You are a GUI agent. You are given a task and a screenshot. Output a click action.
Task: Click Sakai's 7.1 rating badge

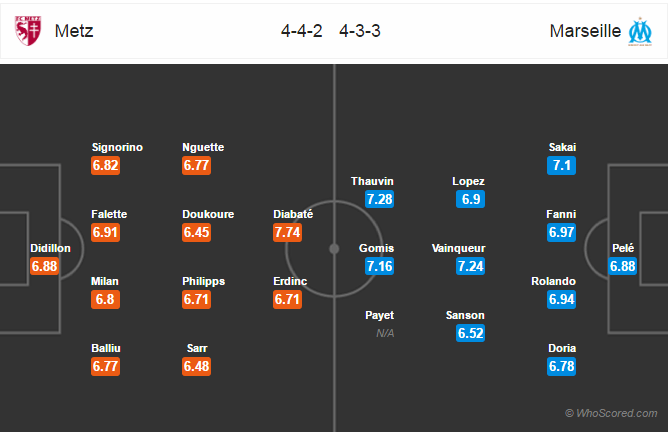coord(561,165)
